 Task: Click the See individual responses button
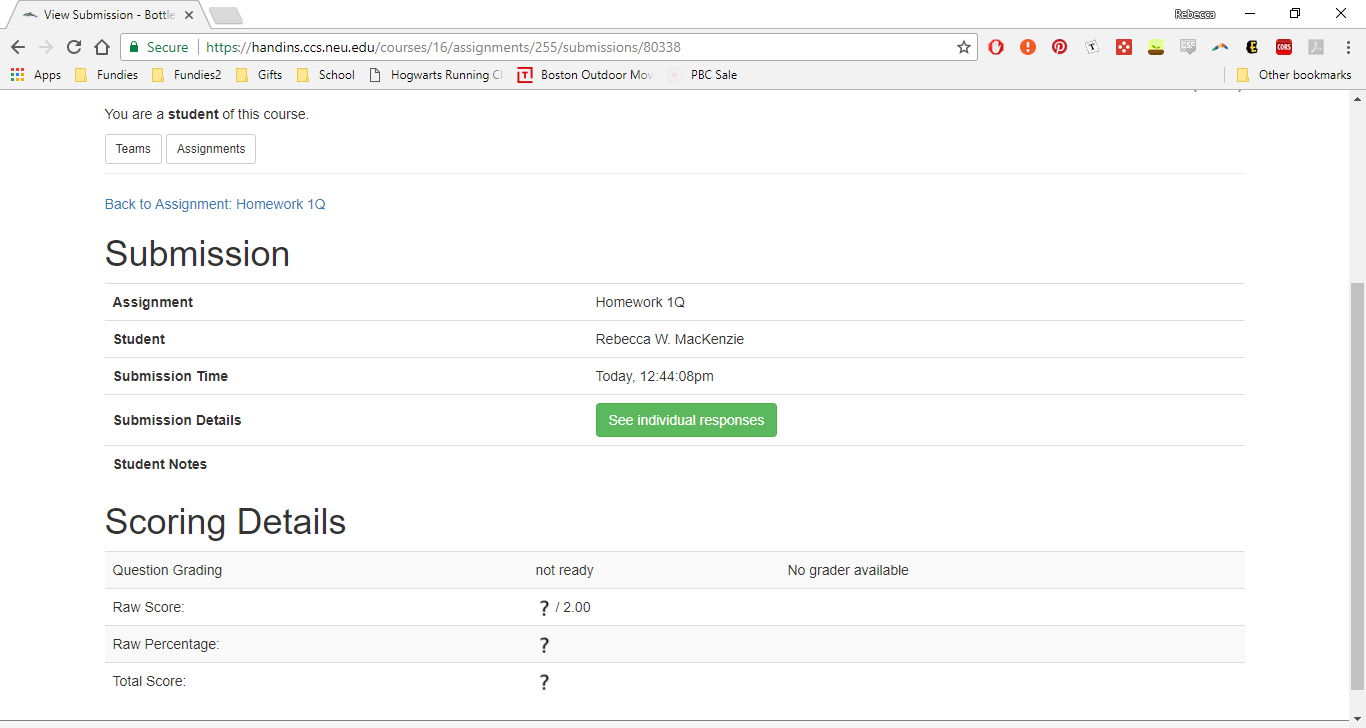[x=686, y=420]
